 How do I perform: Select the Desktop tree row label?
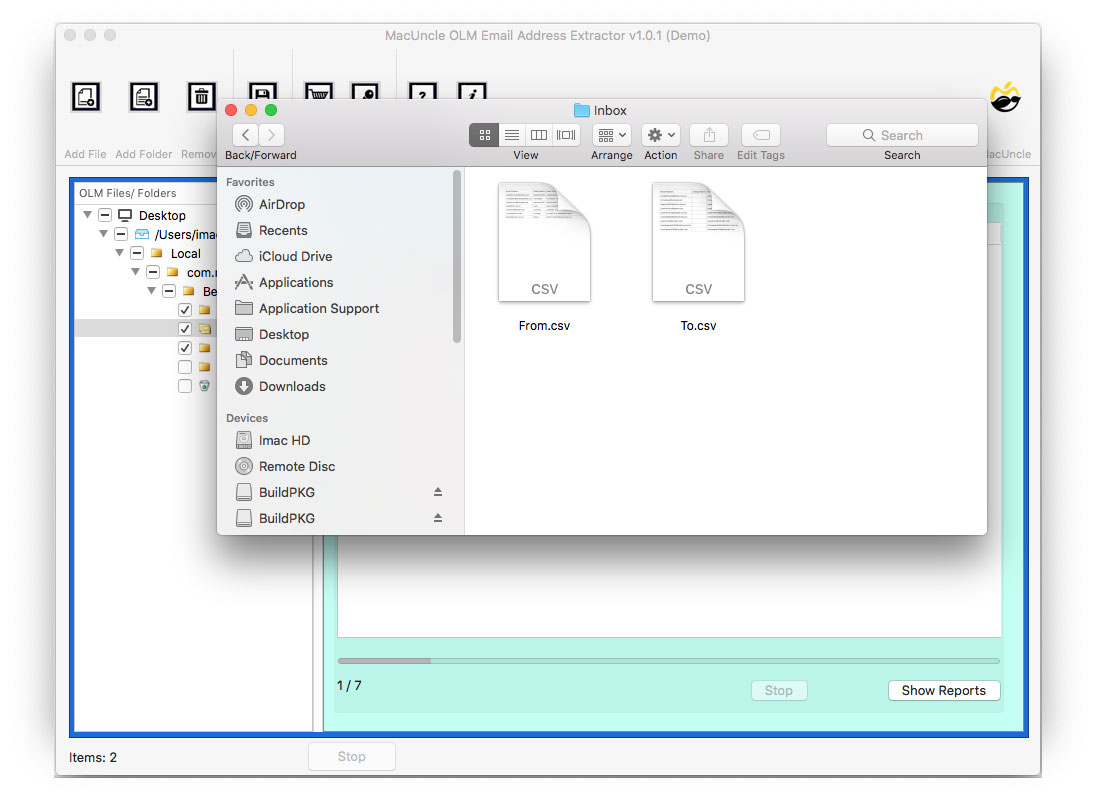pos(162,215)
